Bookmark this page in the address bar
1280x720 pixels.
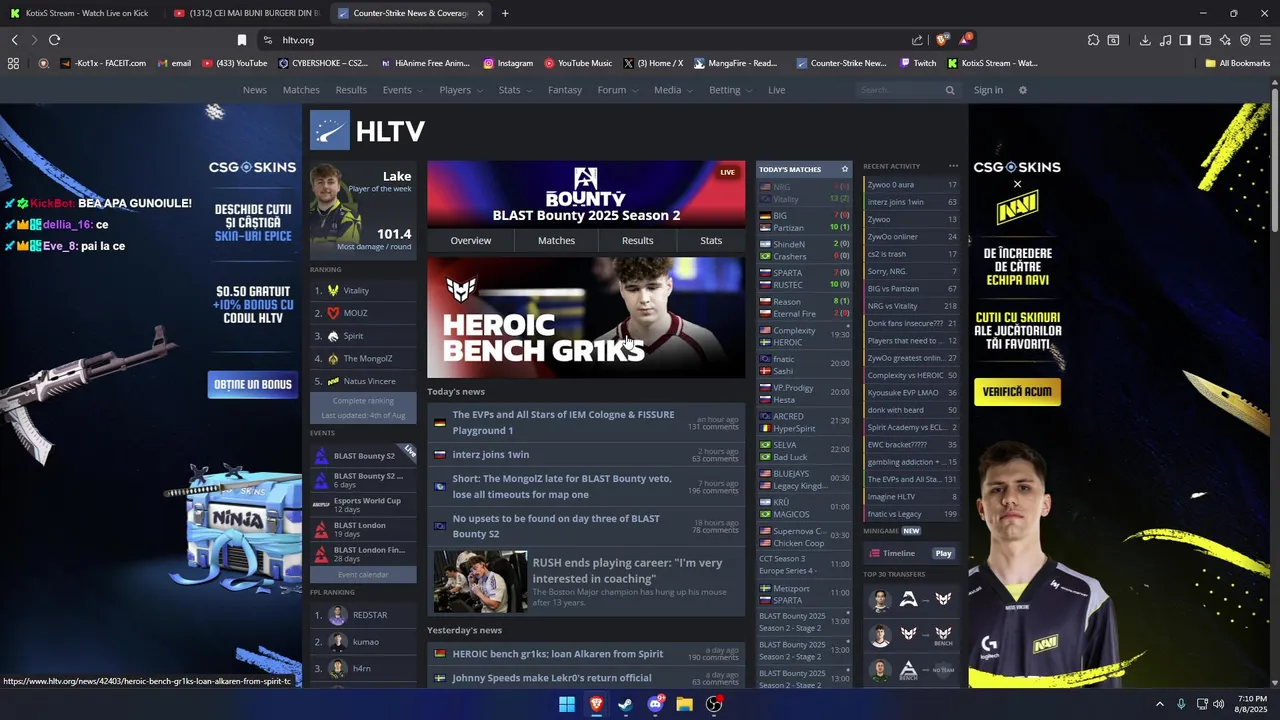[x=242, y=40]
